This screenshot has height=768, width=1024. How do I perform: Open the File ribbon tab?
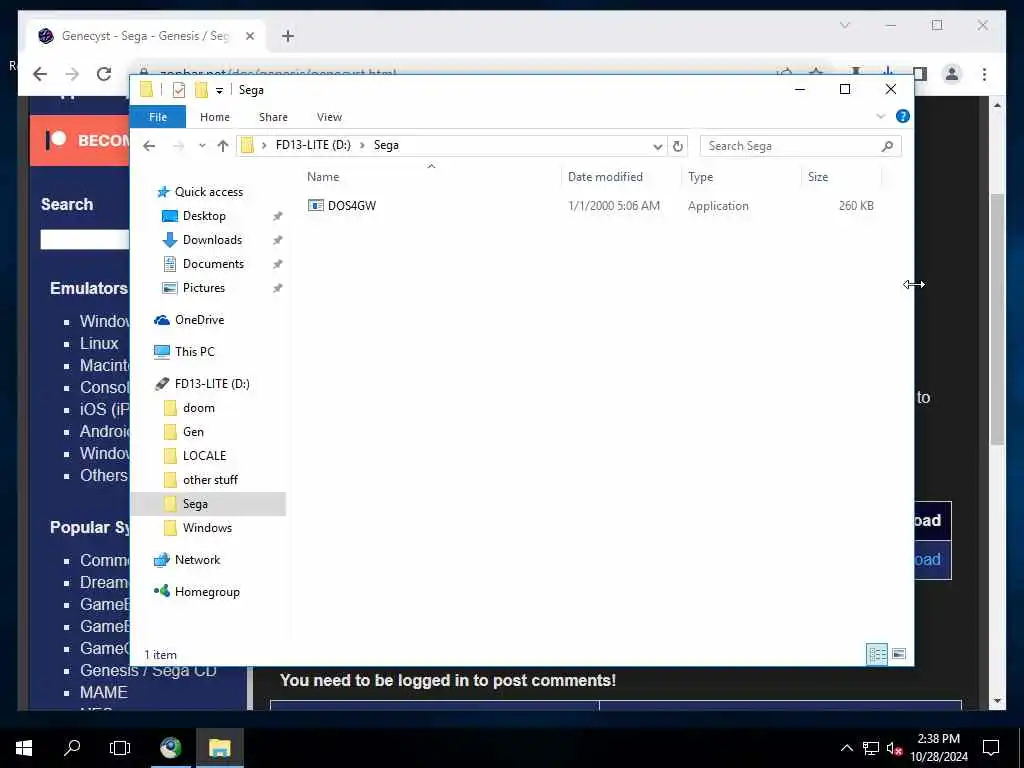tap(158, 117)
